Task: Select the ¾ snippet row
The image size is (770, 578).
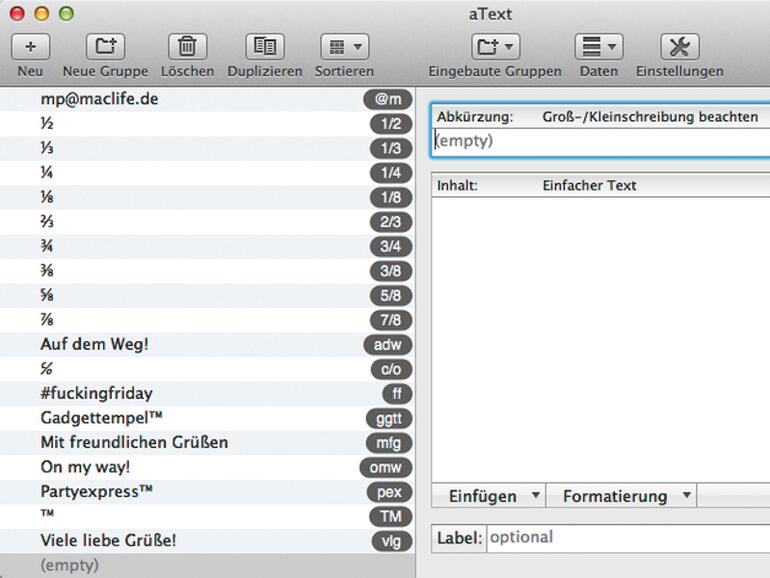Action: 206,247
